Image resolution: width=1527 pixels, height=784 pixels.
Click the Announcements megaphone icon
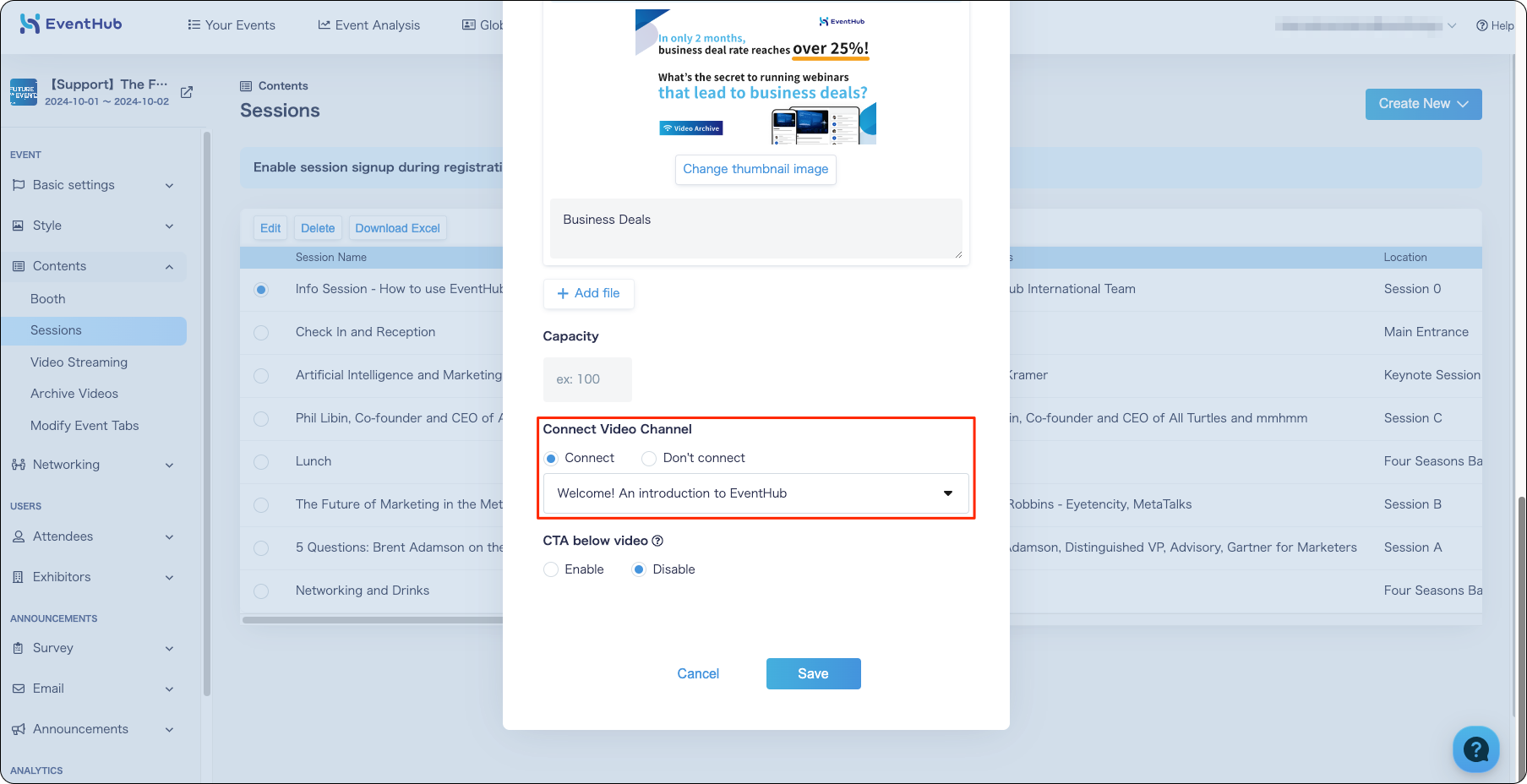click(x=19, y=729)
